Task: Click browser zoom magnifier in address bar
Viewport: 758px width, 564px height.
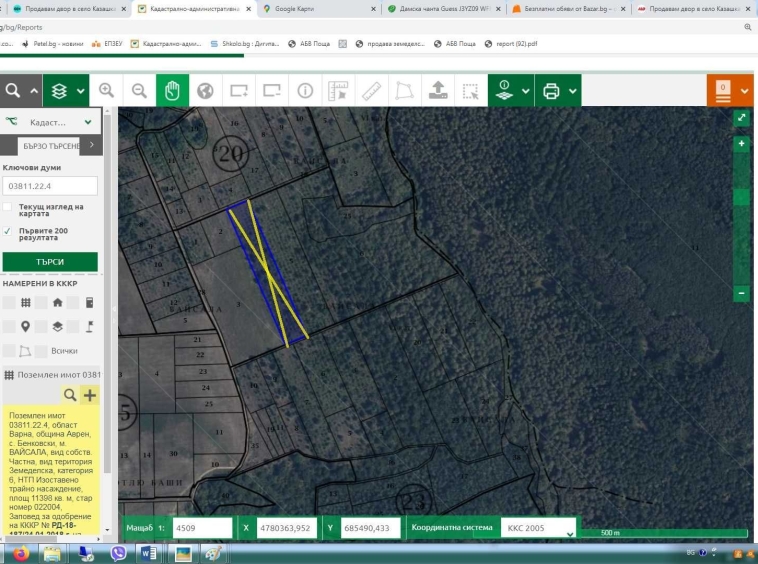Action: pyautogui.click(x=748, y=28)
